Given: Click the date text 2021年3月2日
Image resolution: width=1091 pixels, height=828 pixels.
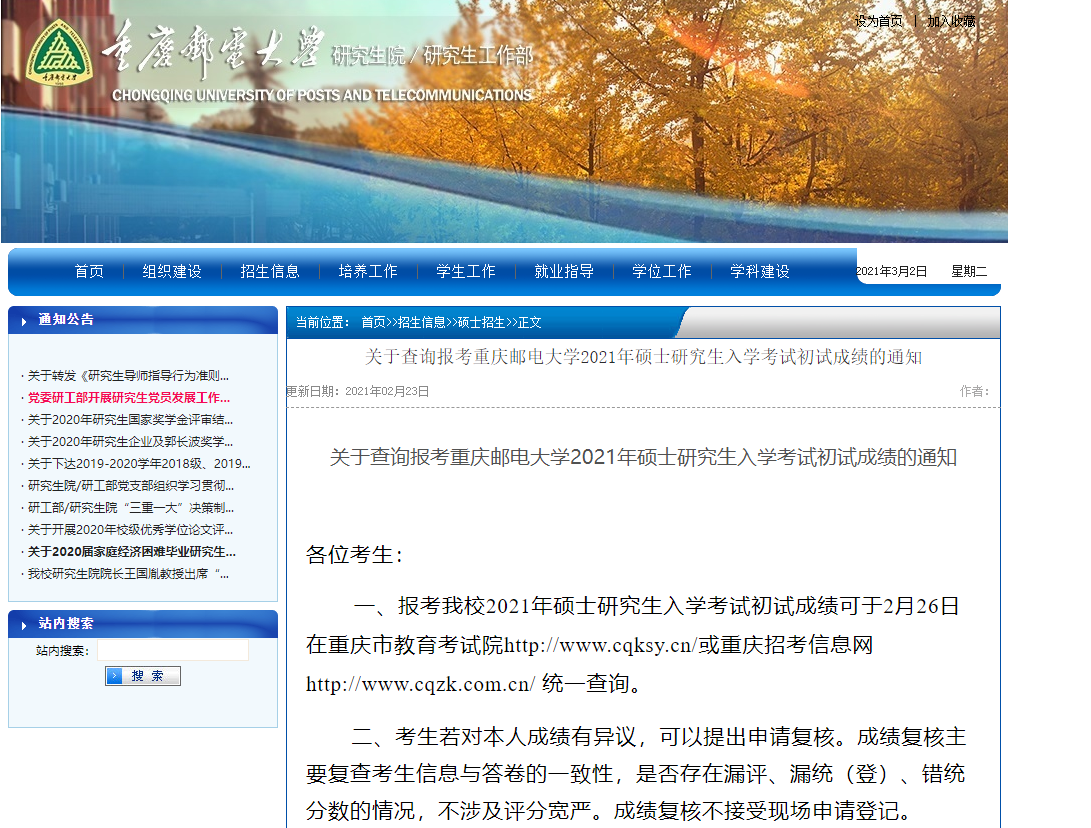Looking at the screenshot, I should click(891, 271).
